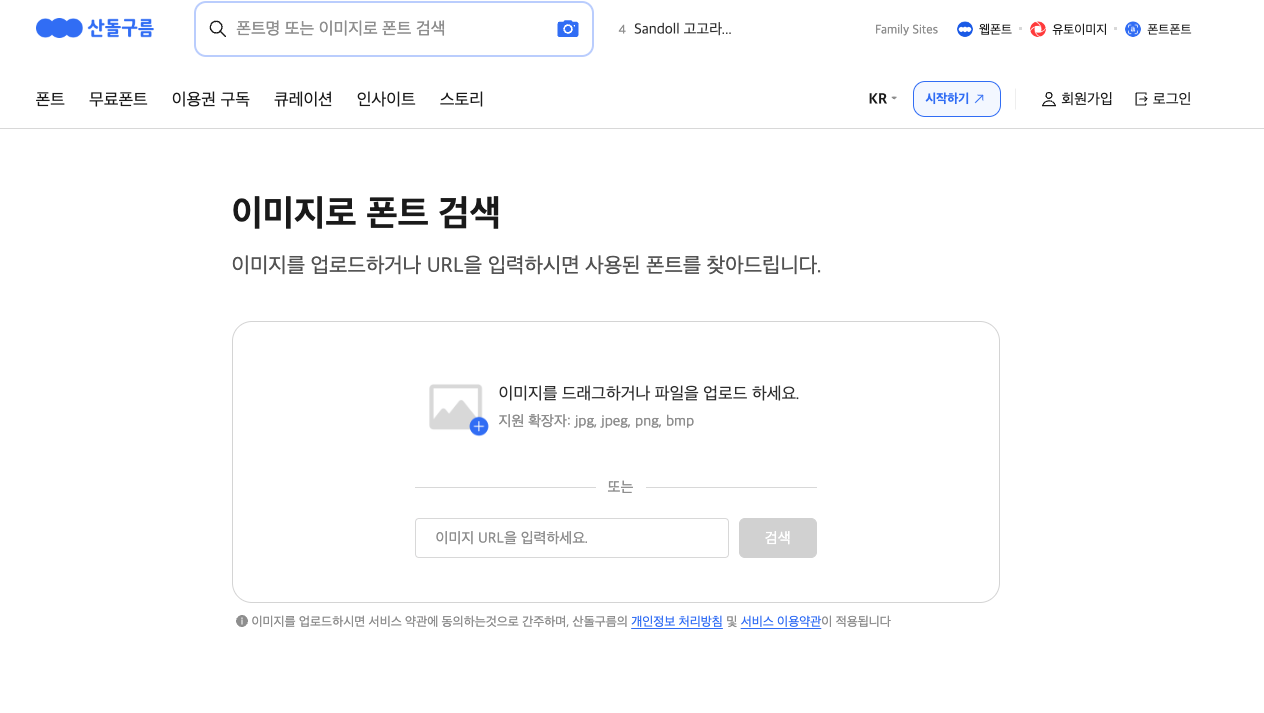Screen dimensions: 1264x713
Task: Open the 큐레이션 menu
Action: [303, 99]
